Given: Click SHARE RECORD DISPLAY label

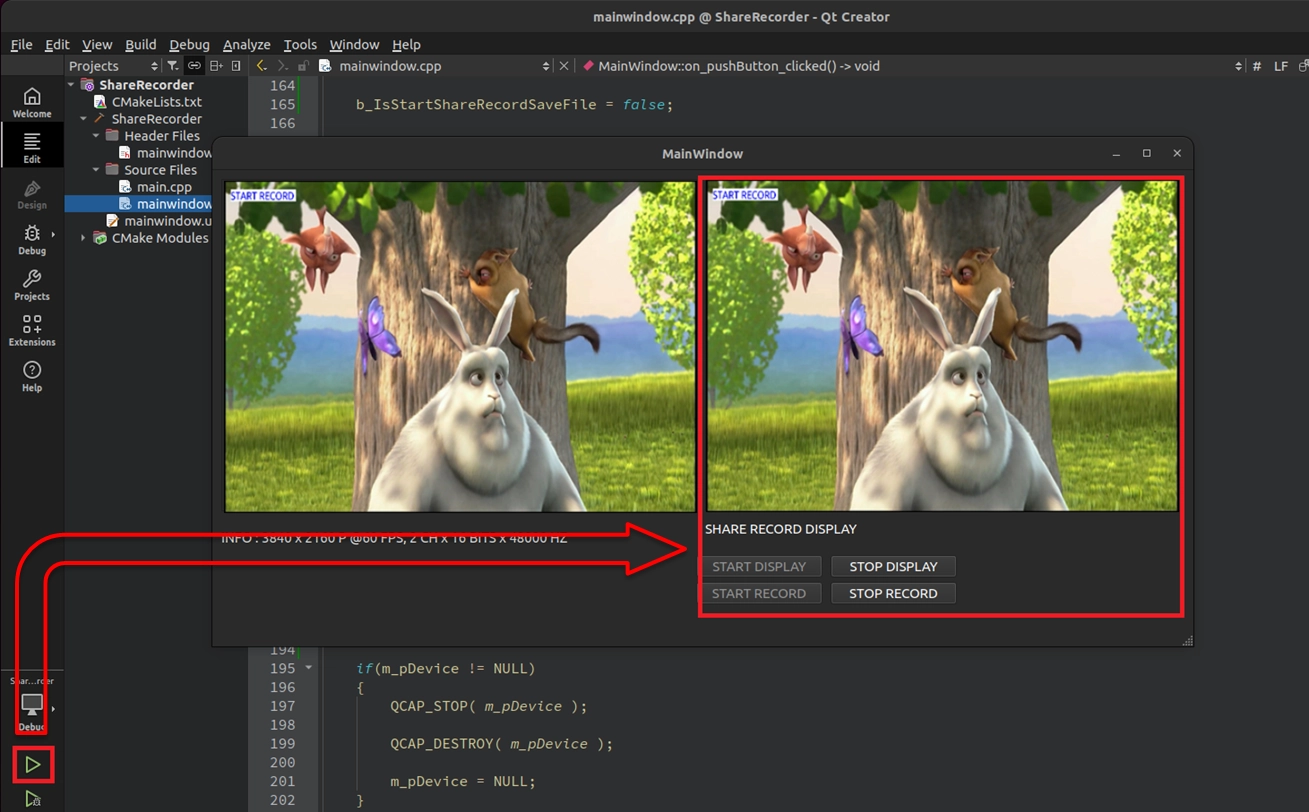Looking at the screenshot, I should coord(781,529).
